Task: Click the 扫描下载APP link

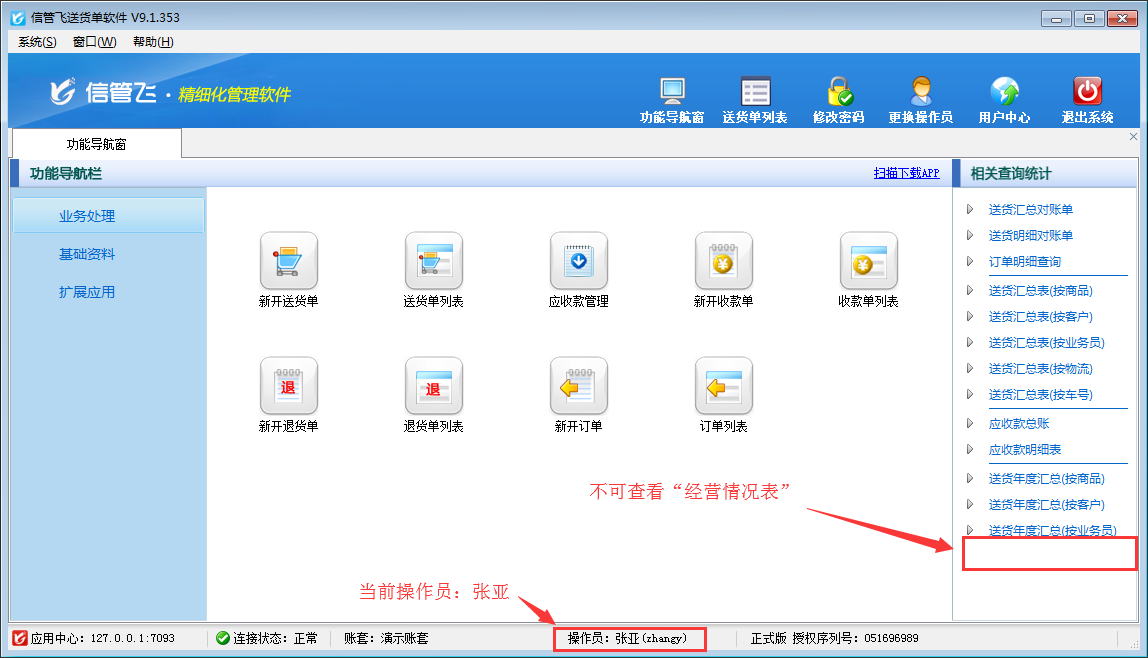Action: [906, 173]
